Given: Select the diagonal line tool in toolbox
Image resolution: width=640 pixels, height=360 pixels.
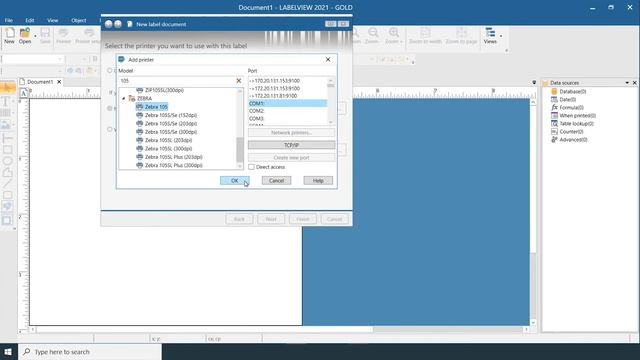Looking at the screenshot, I should click(x=7, y=184).
